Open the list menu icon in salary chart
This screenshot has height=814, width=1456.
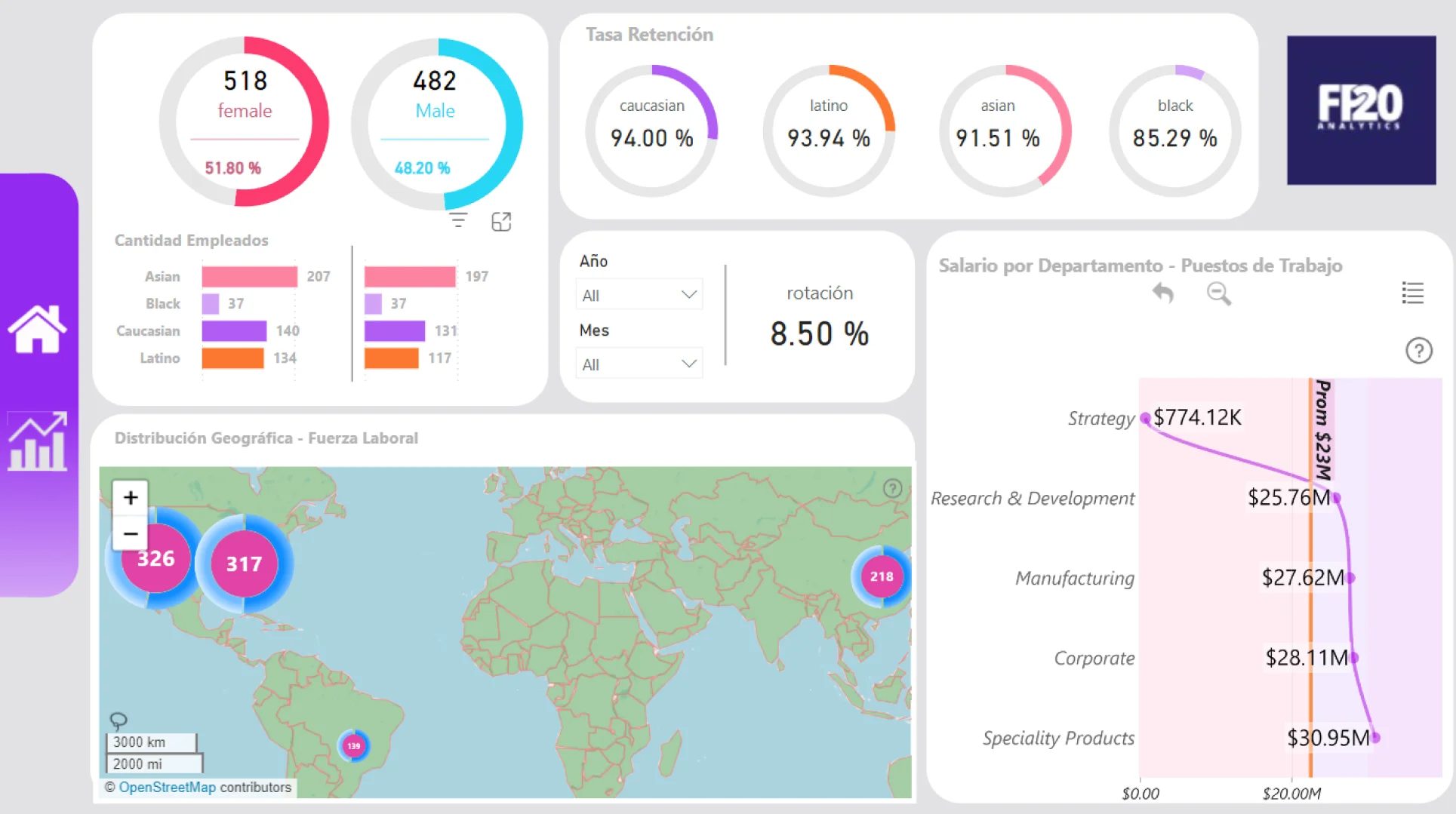click(x=1412, y=293)
